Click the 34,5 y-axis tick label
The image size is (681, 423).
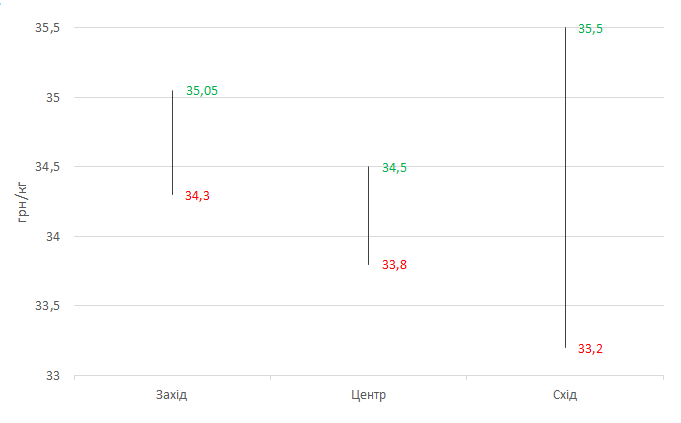tap(48, 167)
